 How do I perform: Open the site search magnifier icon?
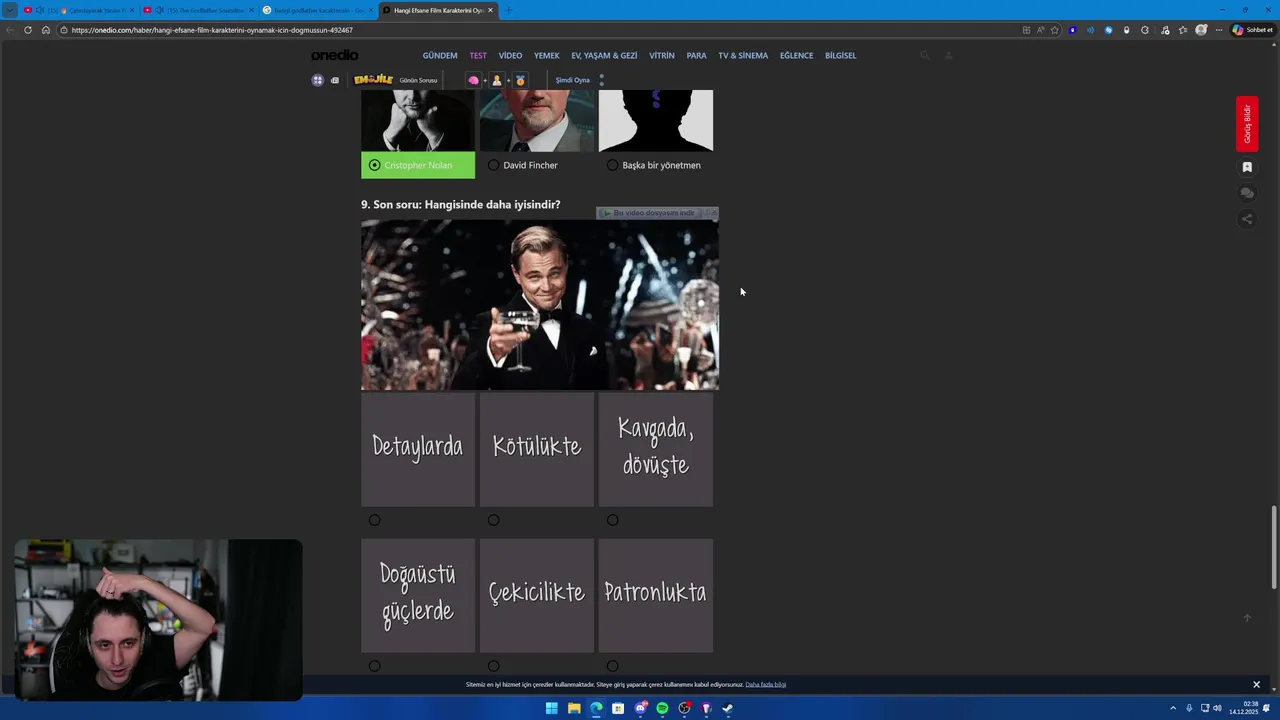[x=925, y=55]
